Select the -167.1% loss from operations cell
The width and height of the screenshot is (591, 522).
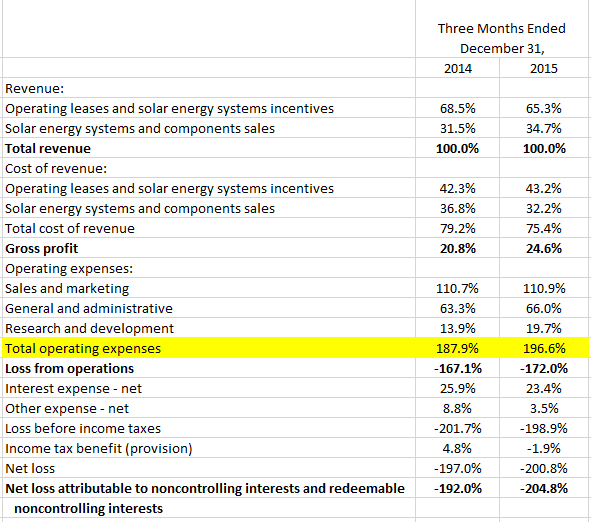pos(458,368)
